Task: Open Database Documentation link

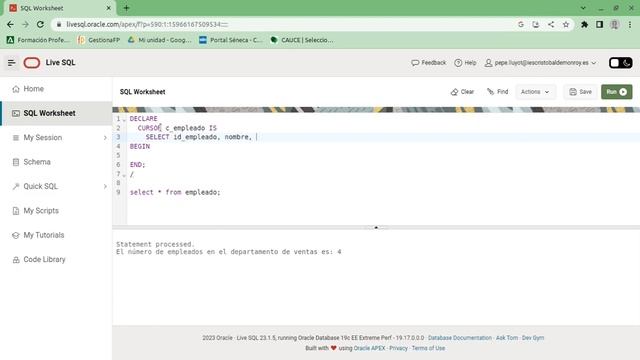Action: point(460,338)
